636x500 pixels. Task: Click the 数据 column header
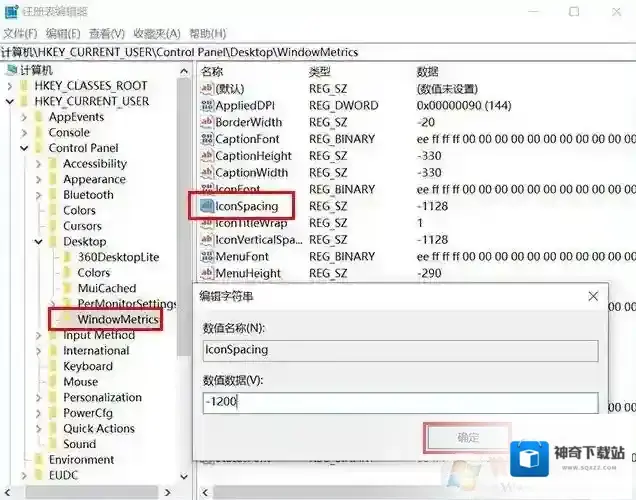(427, 72)
